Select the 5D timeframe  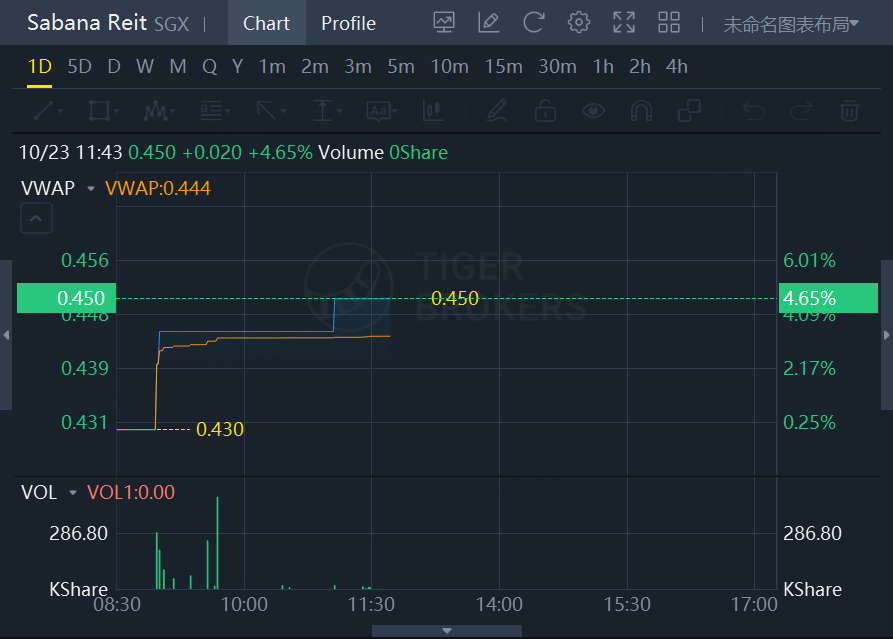coord(79,67)
